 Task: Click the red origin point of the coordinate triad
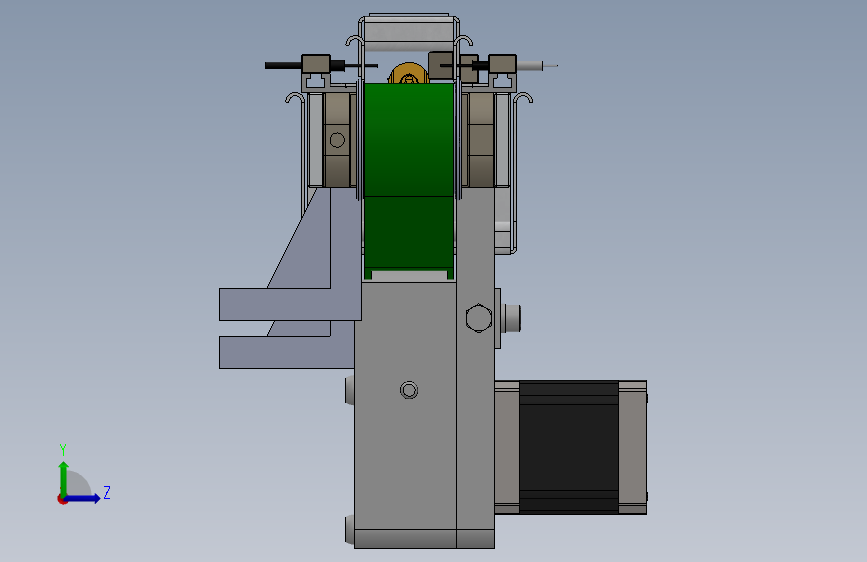point(62,499)
